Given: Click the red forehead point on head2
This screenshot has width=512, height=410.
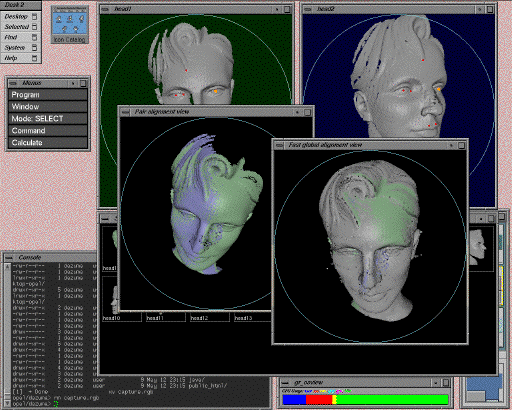Looking at the screenshot, I should [423, 60].
